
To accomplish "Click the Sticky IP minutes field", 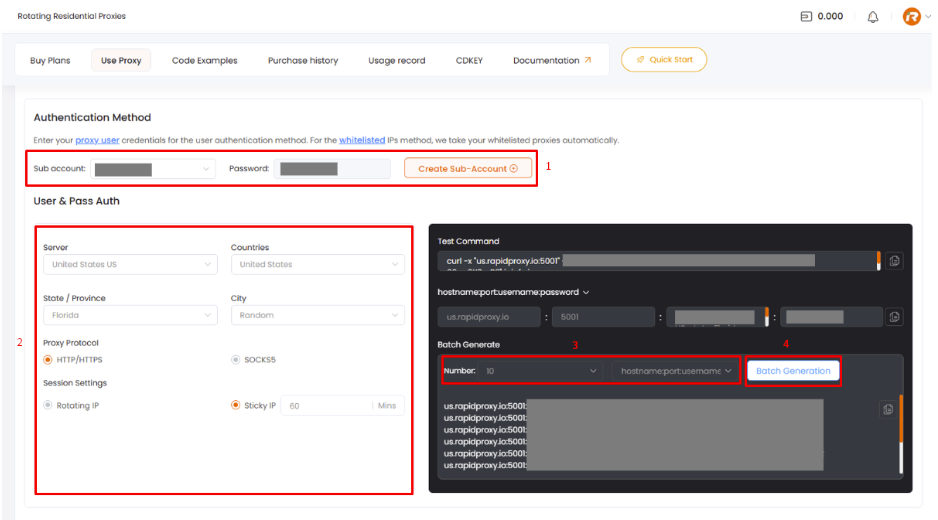I will [342, 406].
